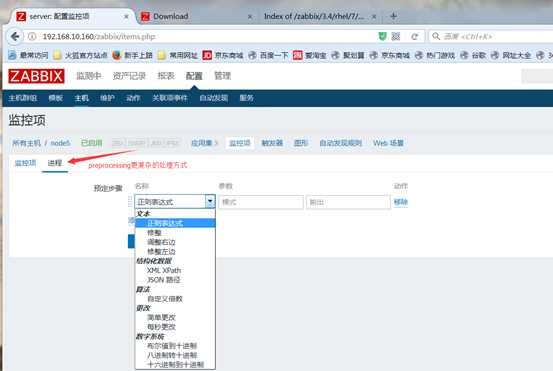Open the 热门游戏 bookmark
This screenshot has width=553, height=371.
pyautogui.click(x=436, y=55)
